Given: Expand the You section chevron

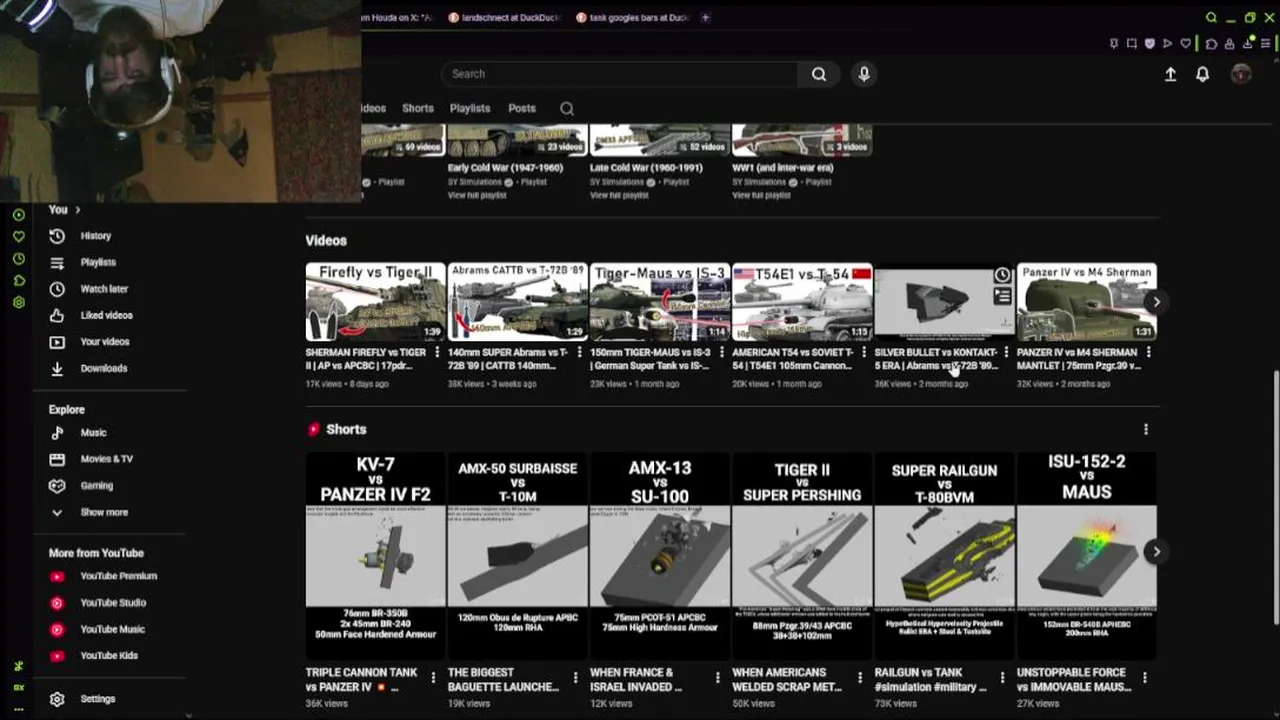Looking at the screenshot, I should pos(77,210).
